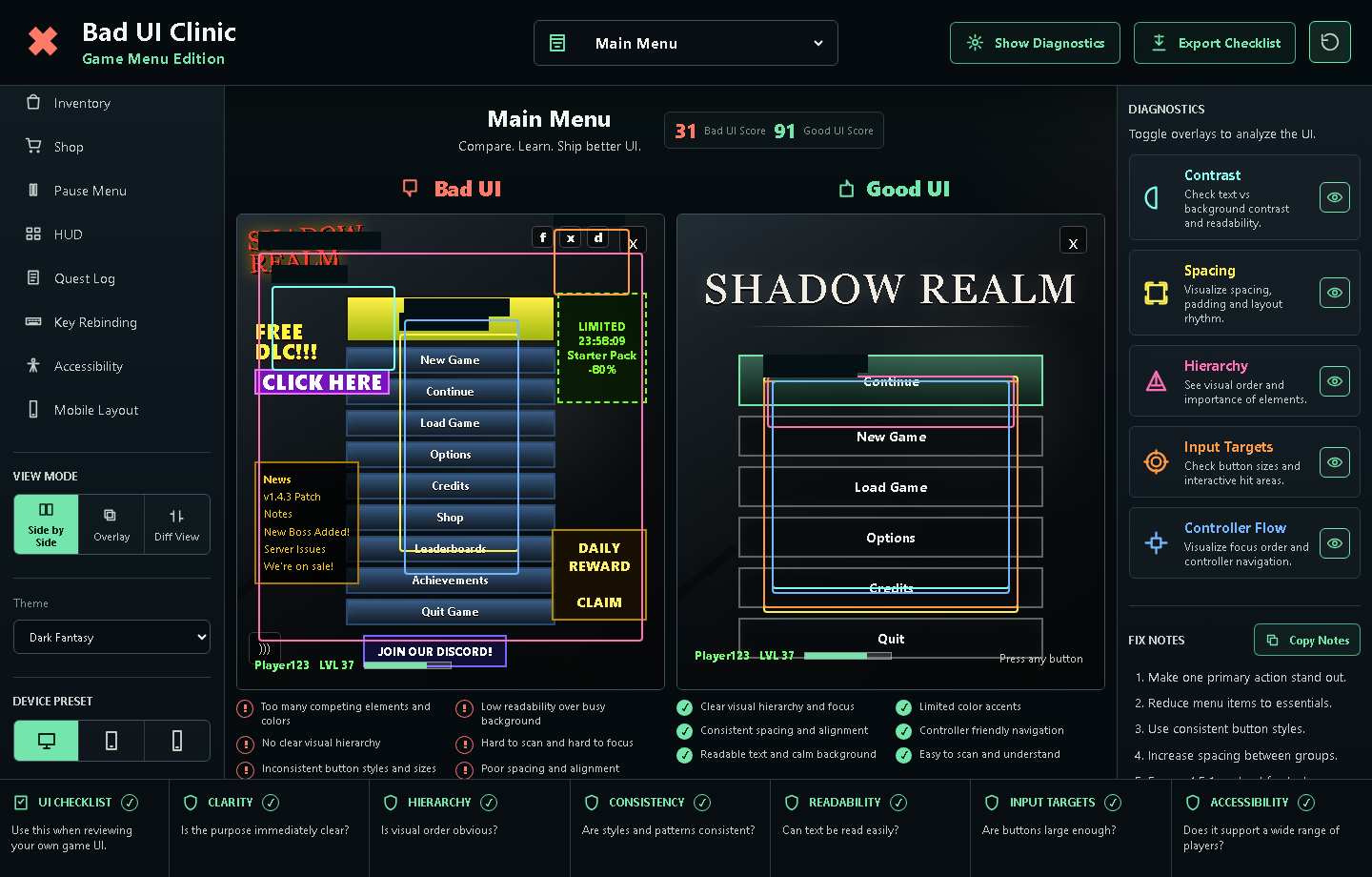1372x877 pixels.
Task: Click JOIN OUR DISCORD! in Bad UI
Action: (x=435, y=651)
